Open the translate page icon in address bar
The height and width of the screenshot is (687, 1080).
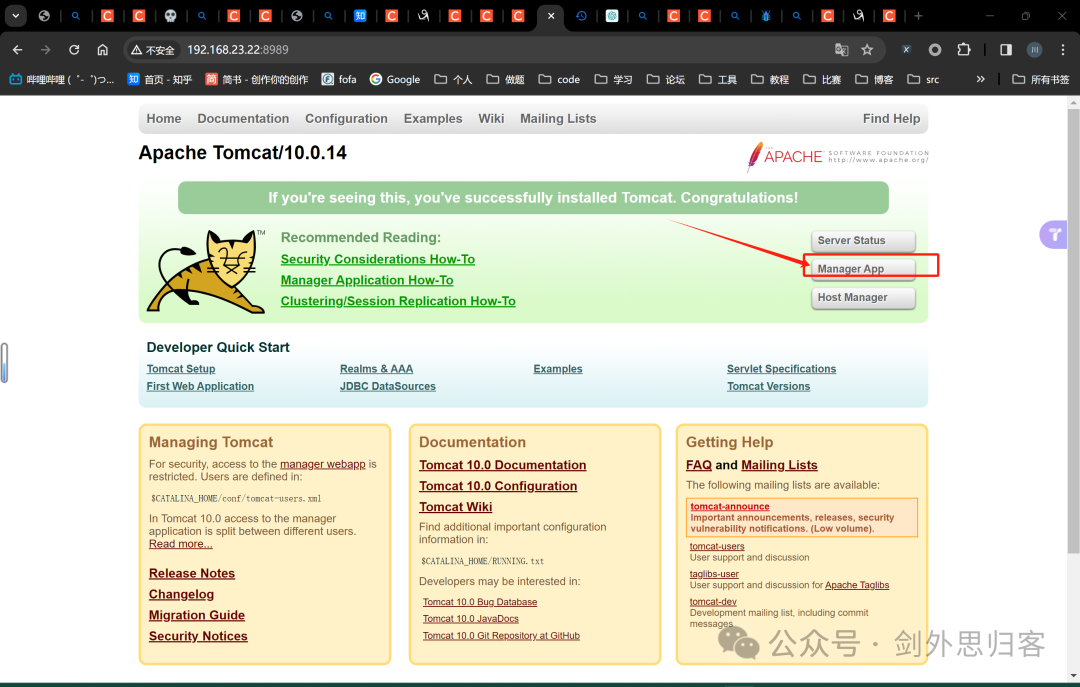coord(842,50)
